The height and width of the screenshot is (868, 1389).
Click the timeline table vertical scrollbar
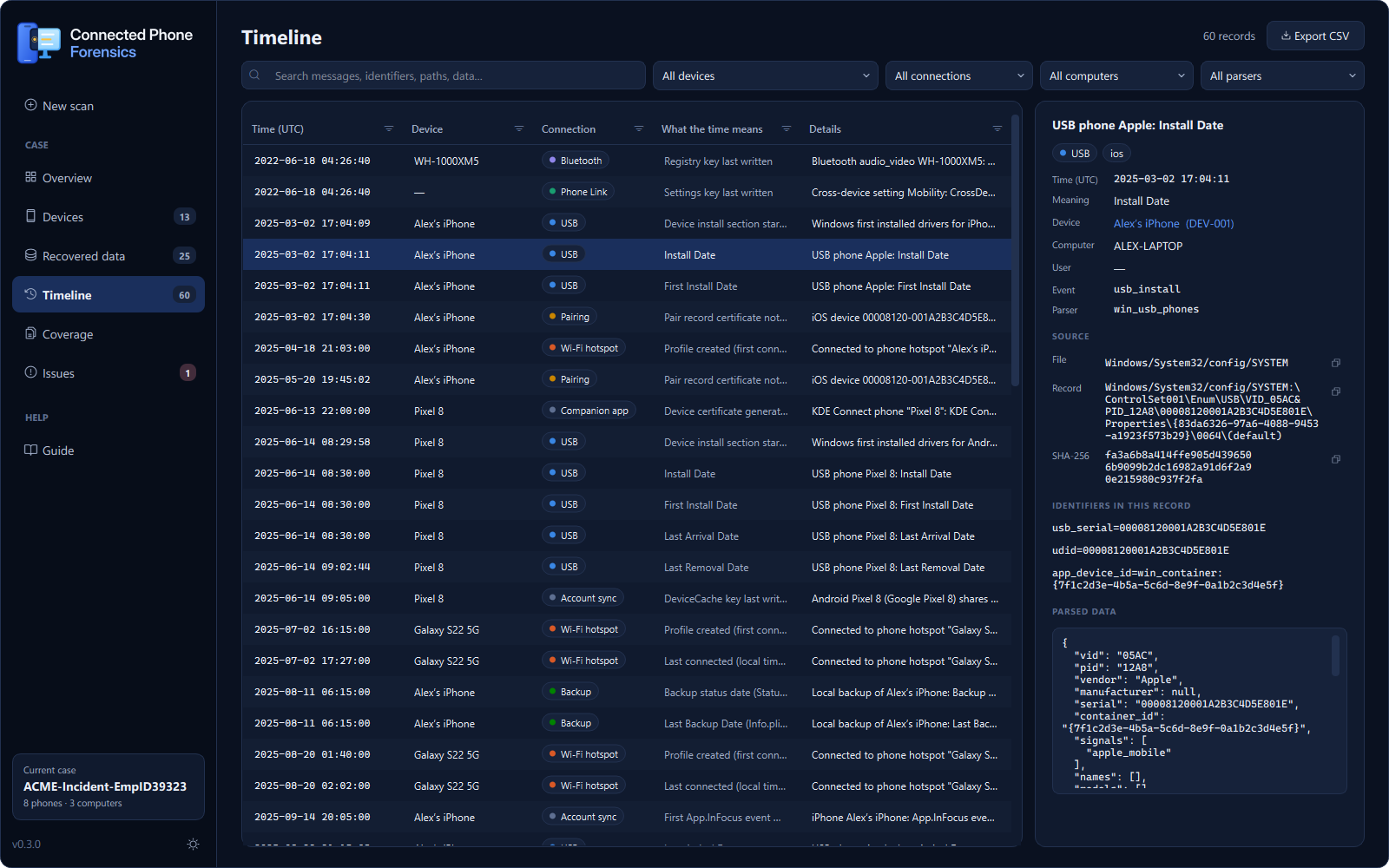click(x=1016, y=252)
